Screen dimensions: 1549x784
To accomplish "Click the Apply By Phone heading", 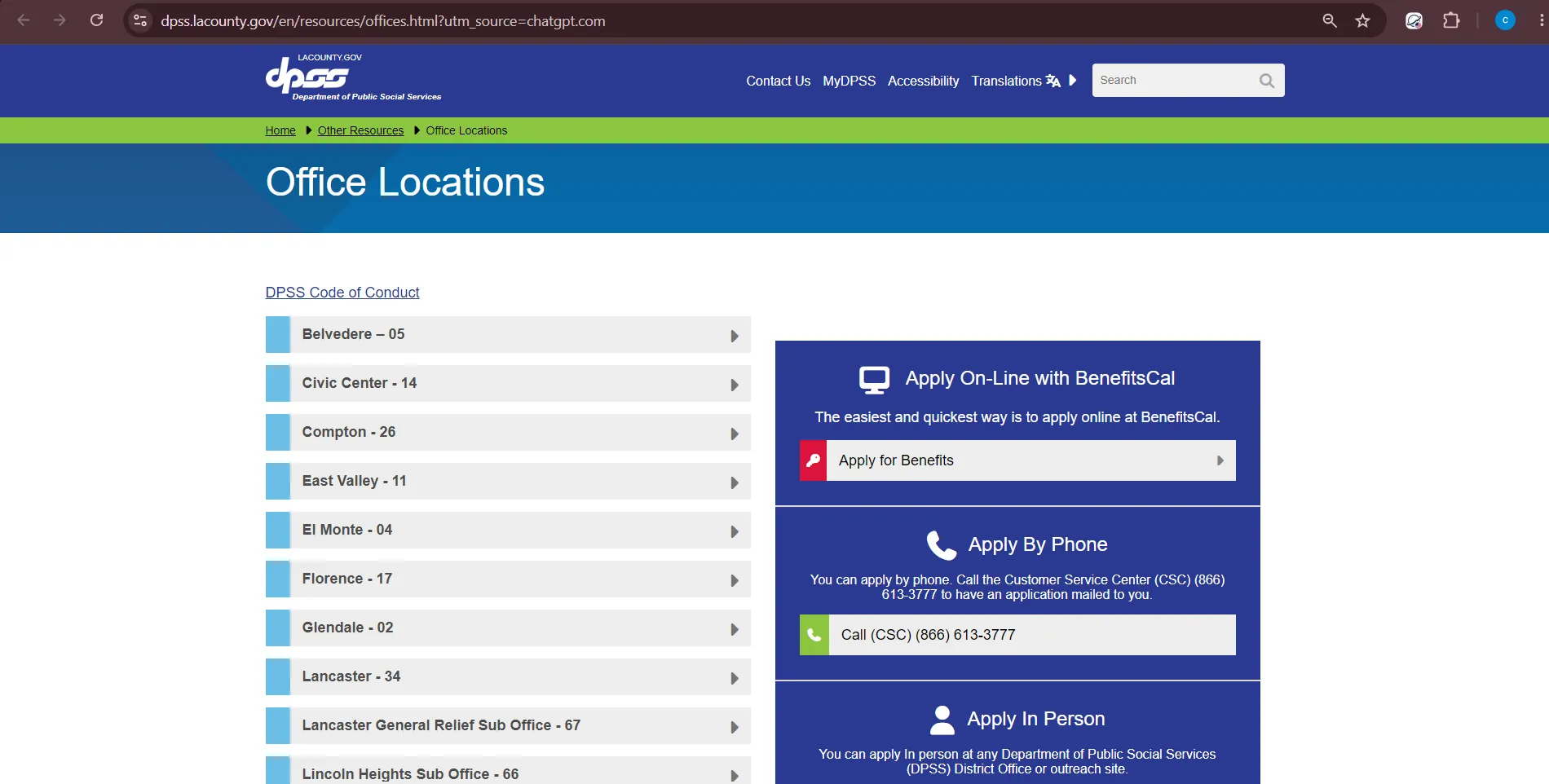I will click(x=1038, y=544).
